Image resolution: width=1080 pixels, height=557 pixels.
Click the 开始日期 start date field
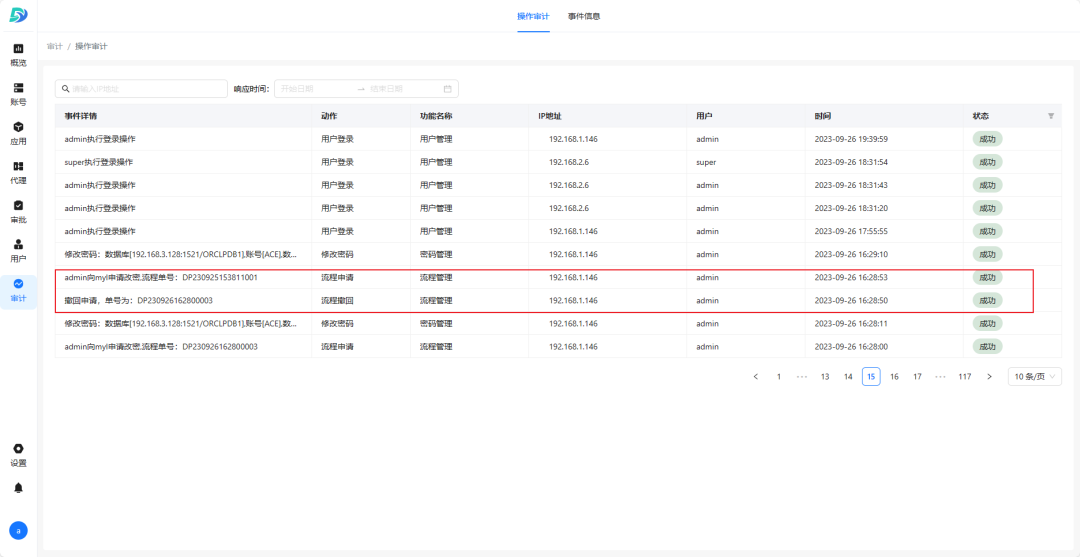pos(313,89)
